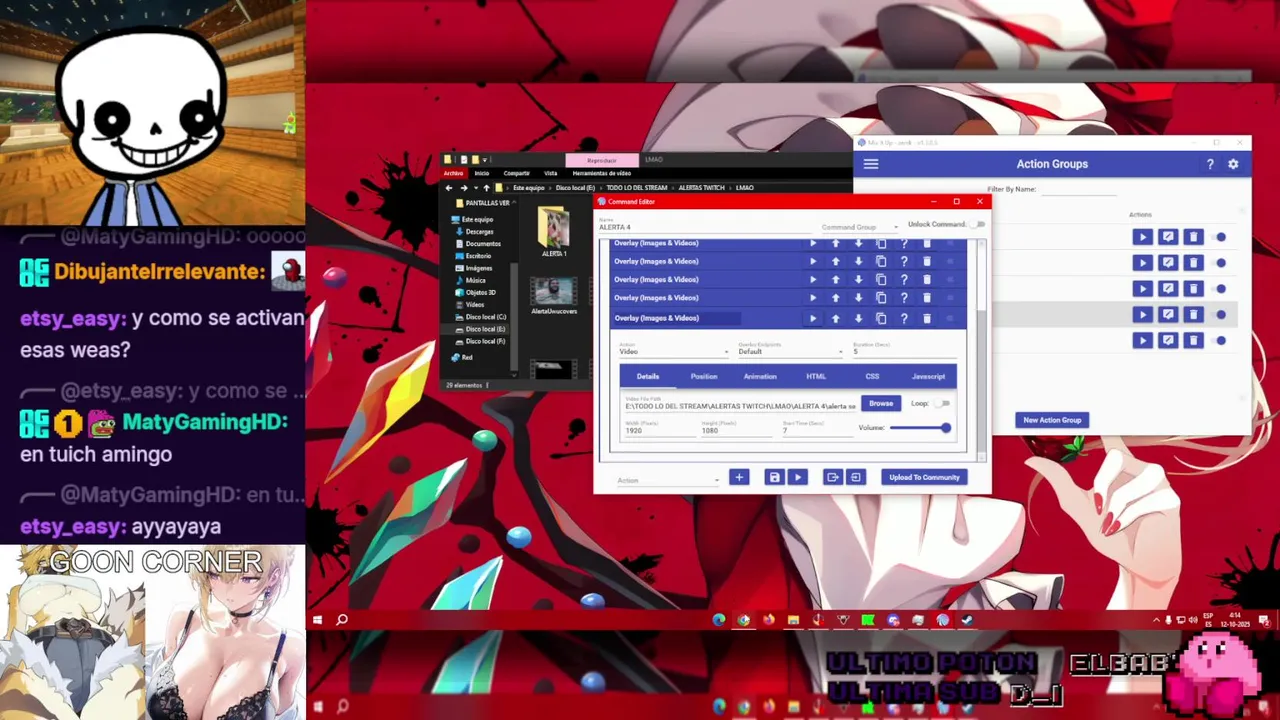Viewport: 1280px width, 720px height.
Task: Click TODO LO DEL STREAM breadcrumb
Action: point(637,188)
